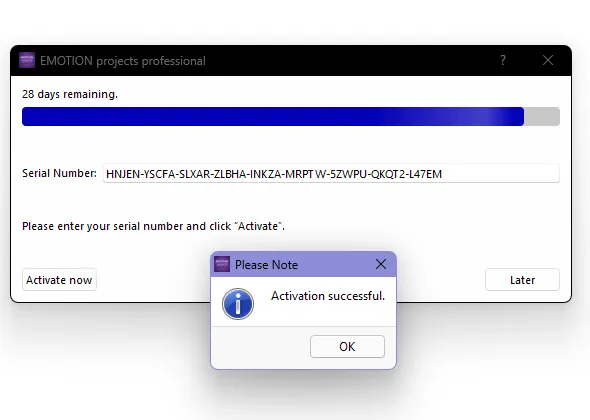Click the "Please Note" dialog title text
The width and height of the screenshot is (590, 420).
[x=266, y=265]
